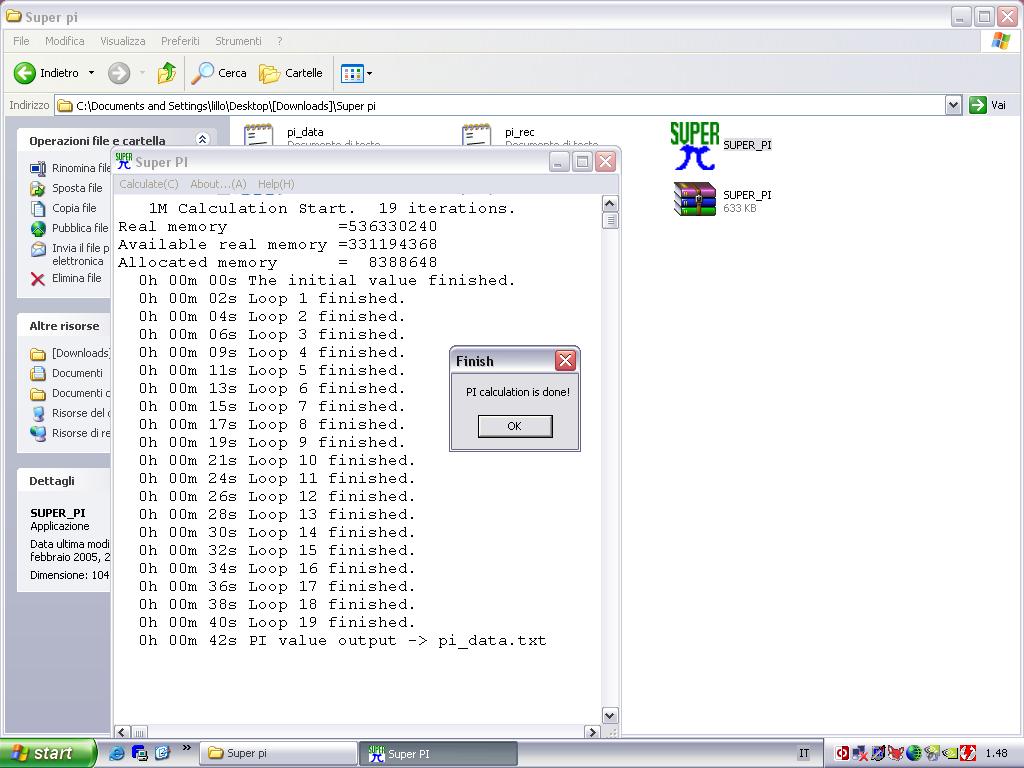Click the Views grid icon in toolbar

click(x=352, y=74)
